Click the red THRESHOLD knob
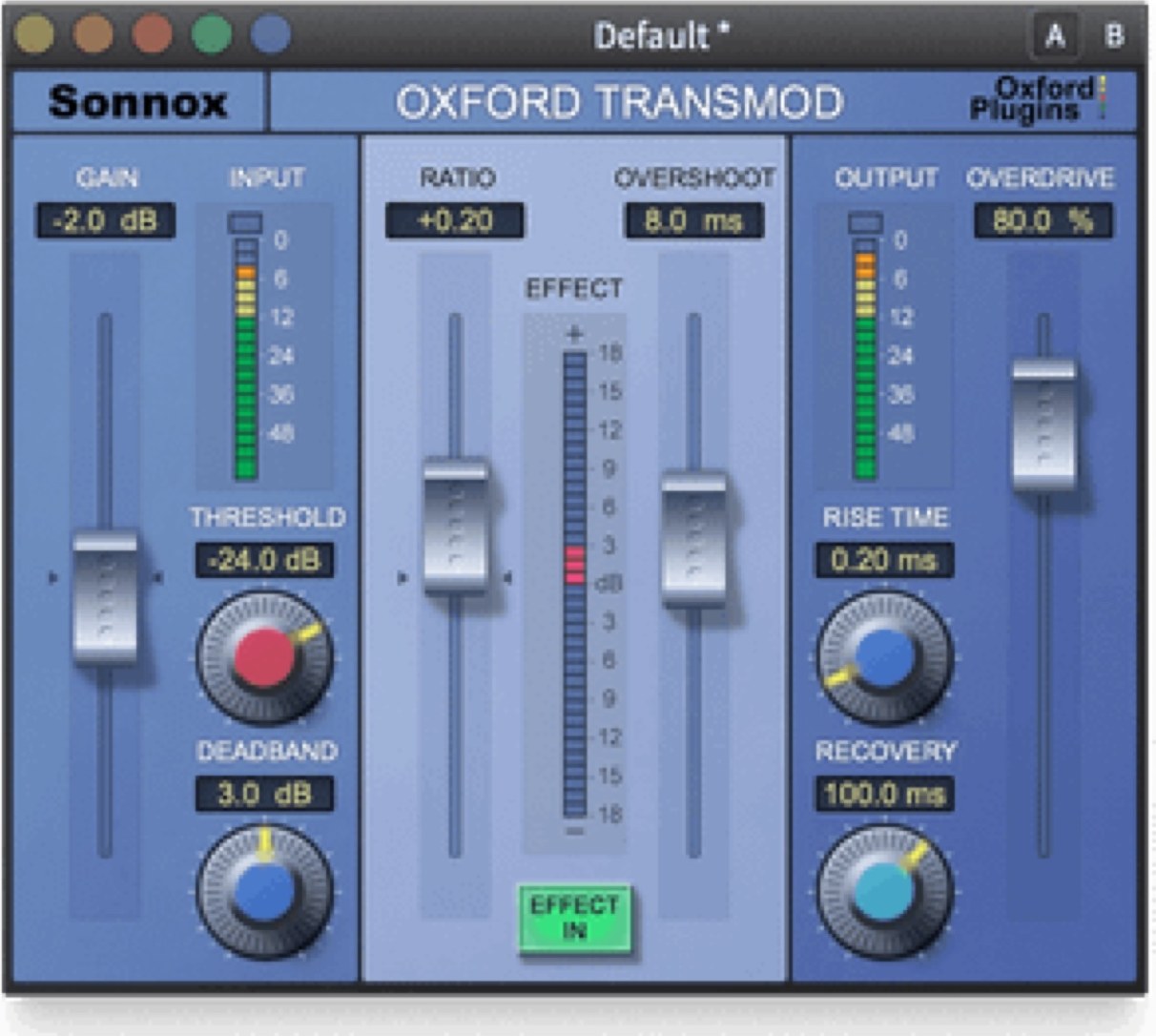Viewport: 1156px width, 1036px height. click(x=264, y=657)
